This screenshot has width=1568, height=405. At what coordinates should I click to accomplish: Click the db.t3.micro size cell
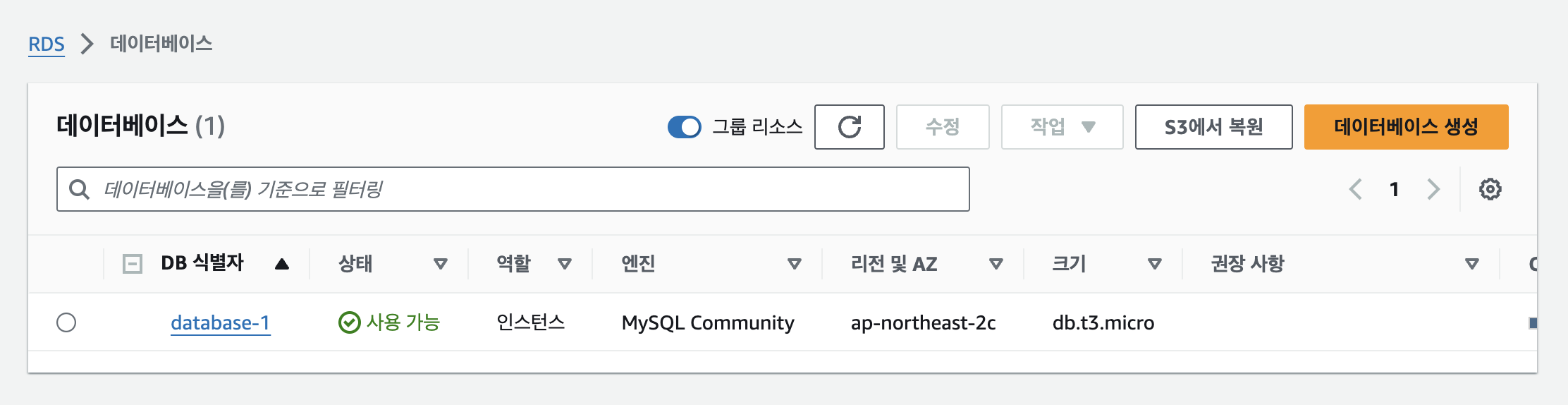1103,323
